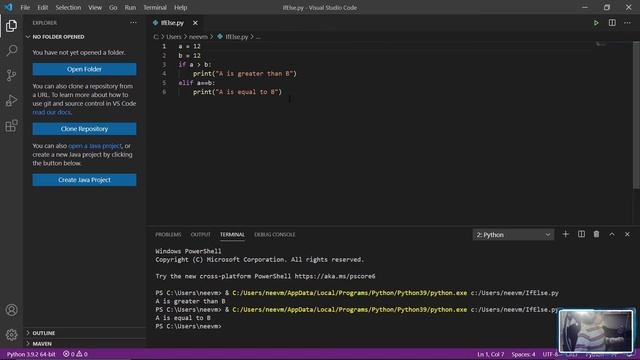The width and height of the screenshot is (640, 360).
Task: Click the editor vertical scrollbar
Action: point(636,114)
